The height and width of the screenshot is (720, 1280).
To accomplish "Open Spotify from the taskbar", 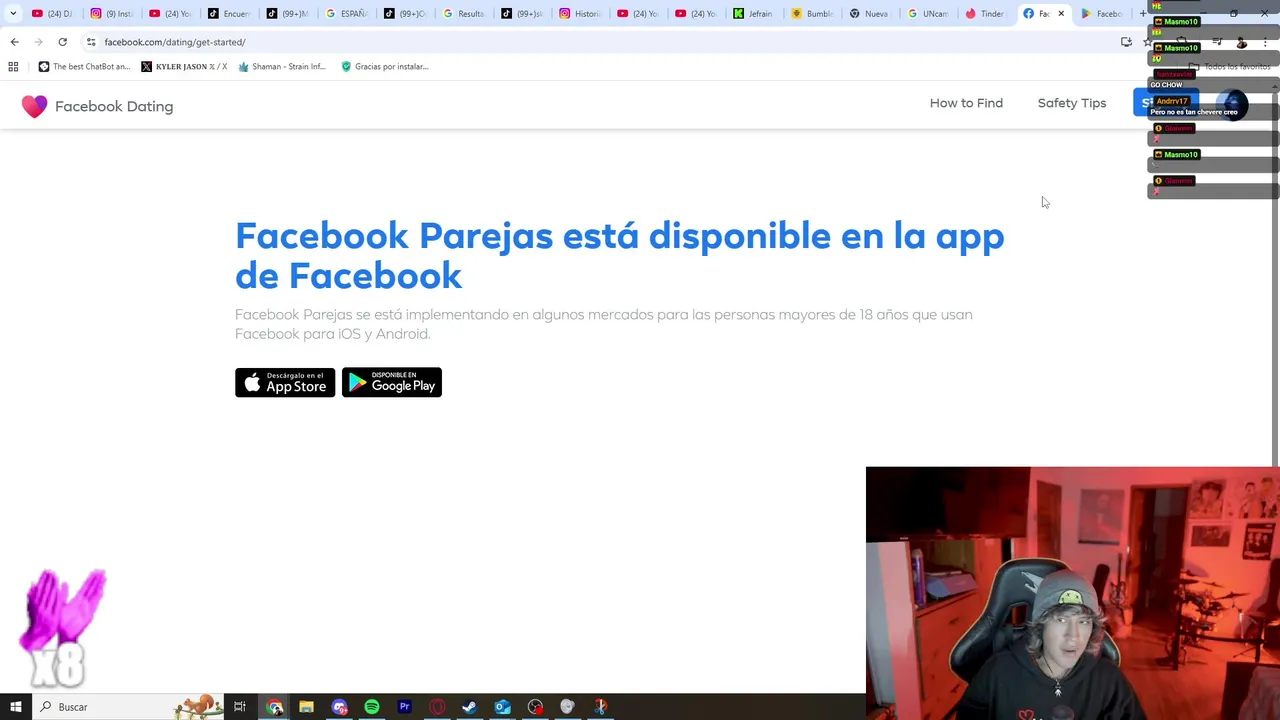I will click(x=372, y=707).
